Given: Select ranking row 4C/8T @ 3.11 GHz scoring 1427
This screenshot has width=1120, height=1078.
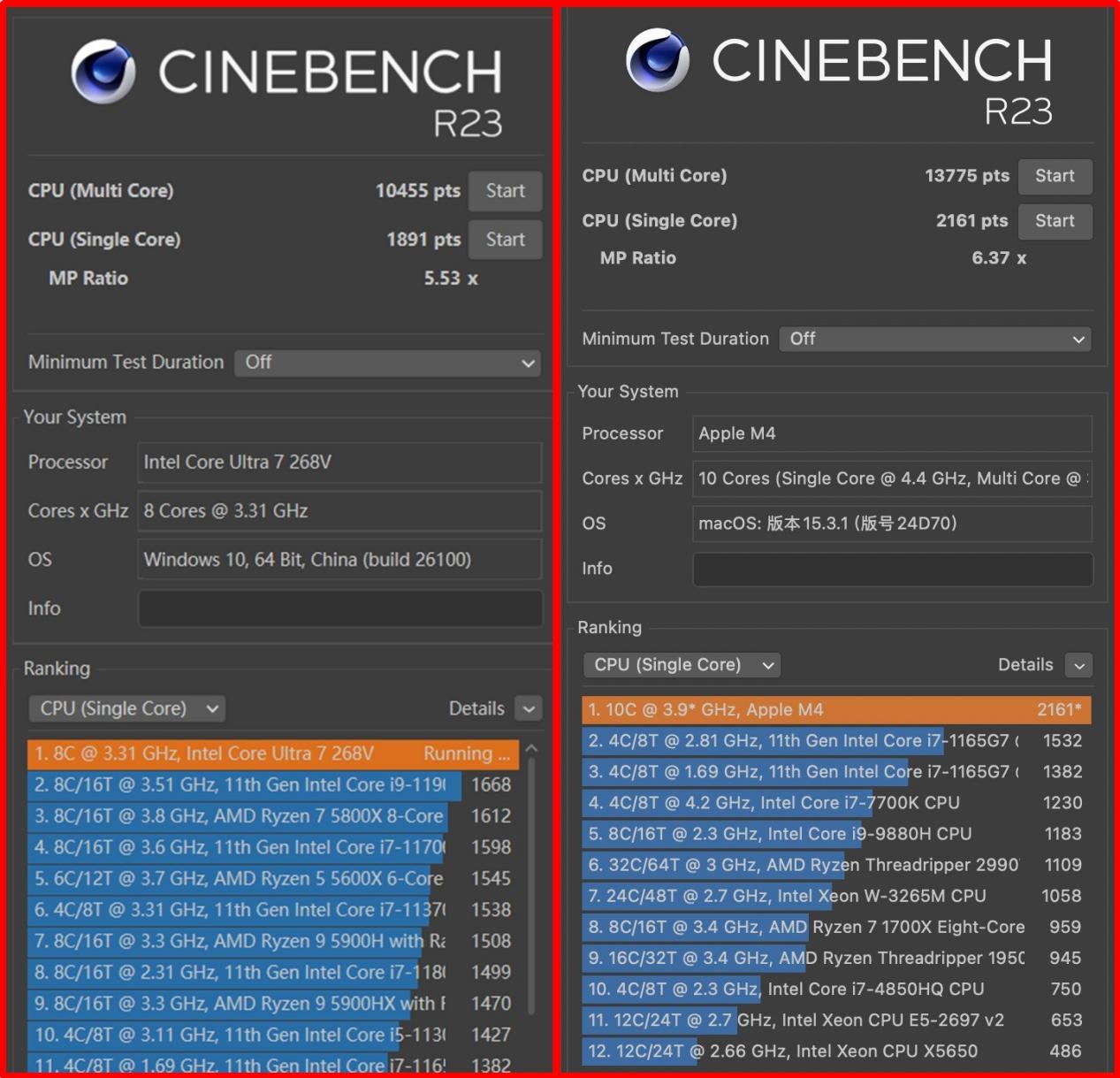Looking at the screenshot, I should point(273,1035).
